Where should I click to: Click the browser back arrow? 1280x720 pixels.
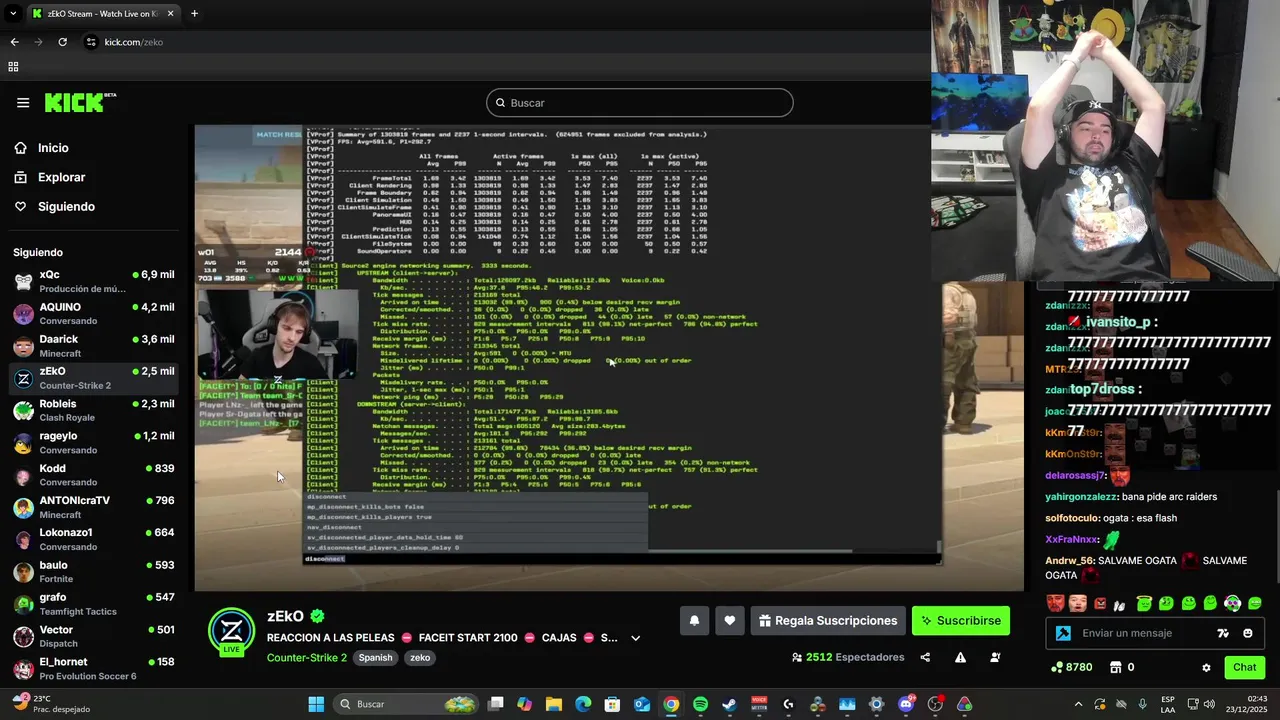[x=14, y=42]
